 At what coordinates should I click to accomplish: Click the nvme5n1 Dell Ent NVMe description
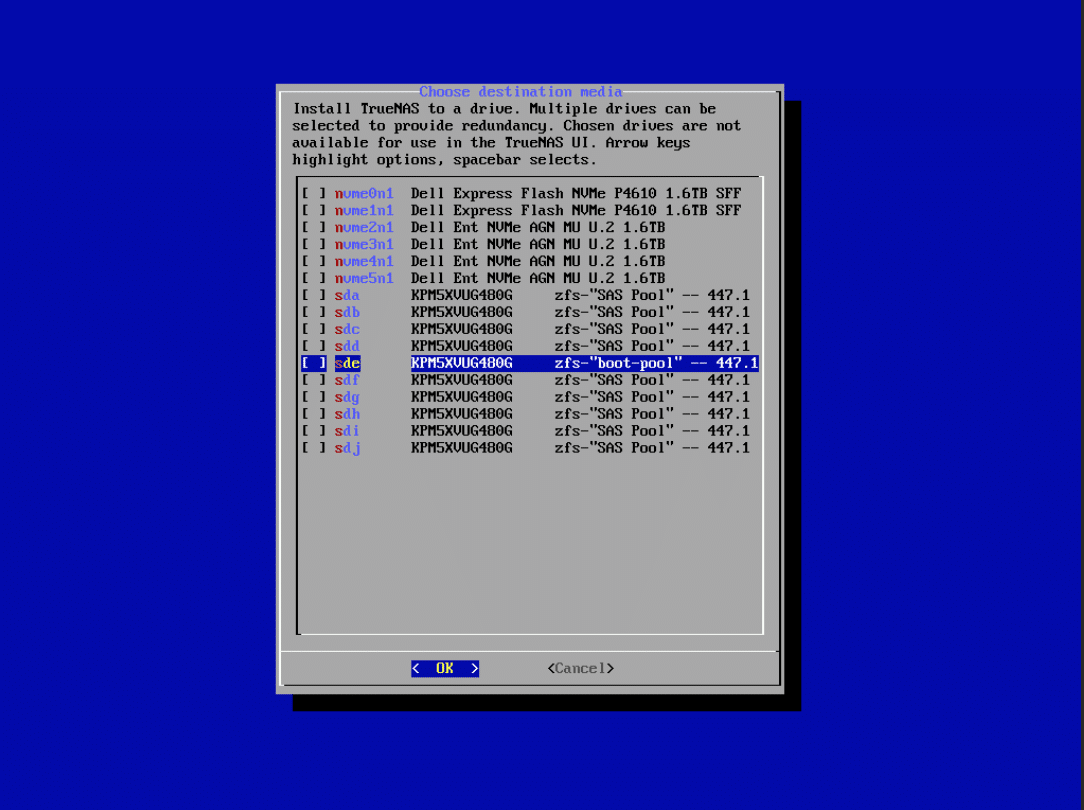(538, 278)
